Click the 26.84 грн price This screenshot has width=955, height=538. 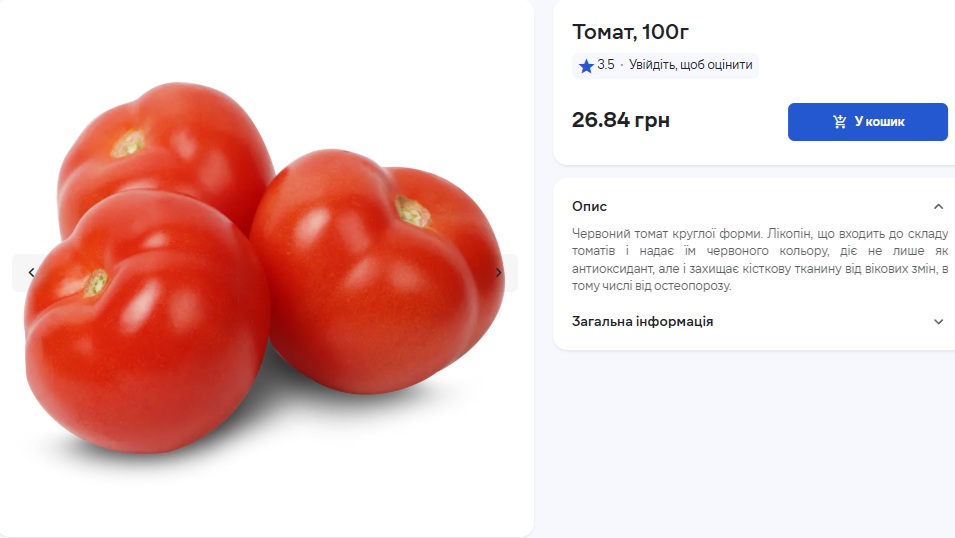[621, 120]
